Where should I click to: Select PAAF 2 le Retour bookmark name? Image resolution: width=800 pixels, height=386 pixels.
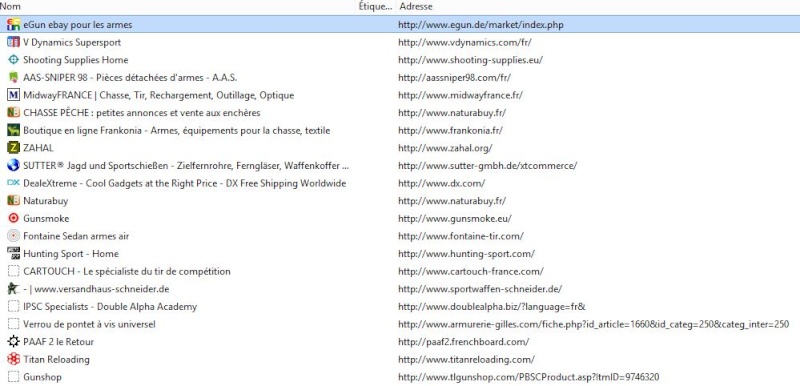[x=58, y=342]
